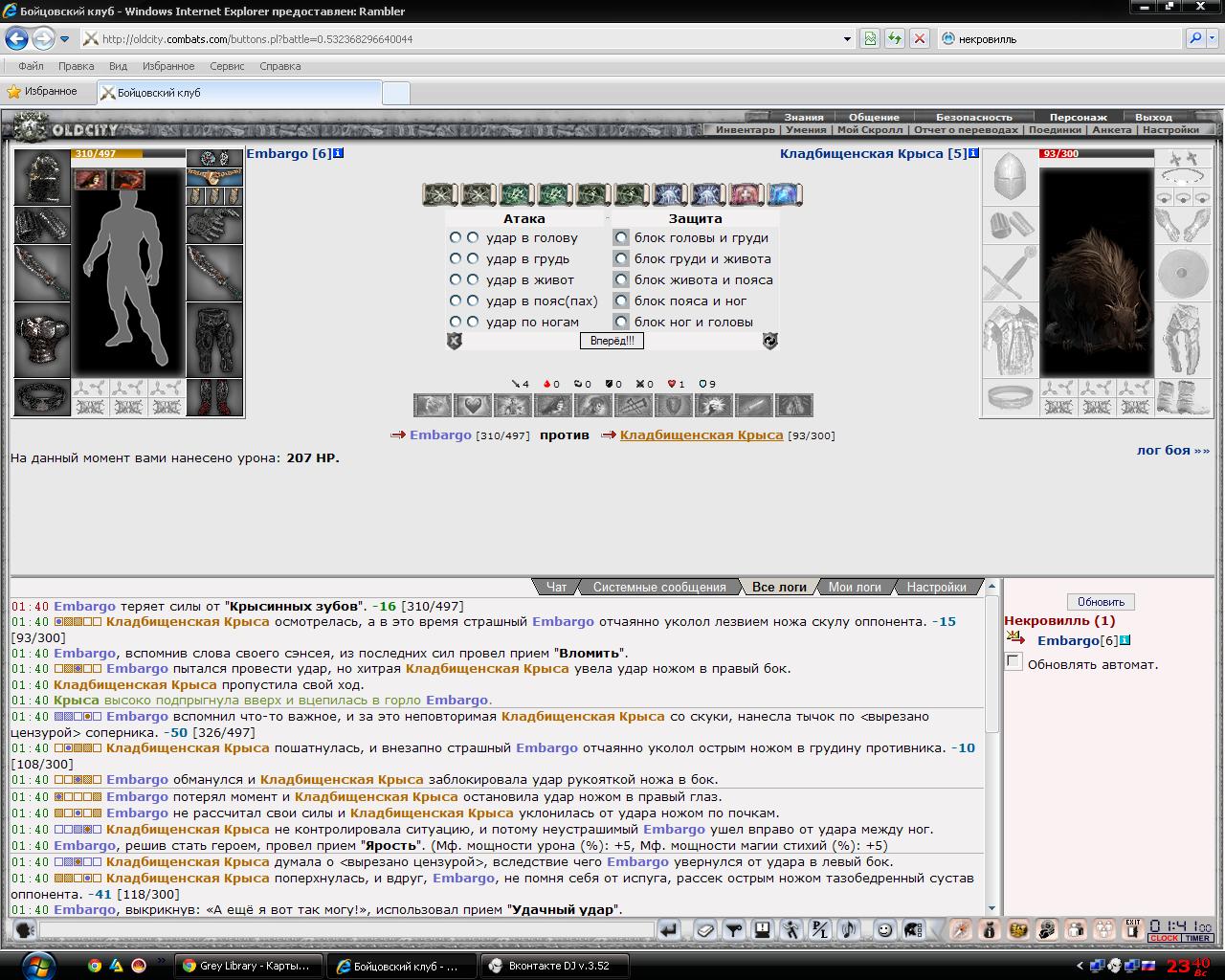The image size is (1225, 980).
Task: Select first attack radio for удар по ногам
Action: point(456,322)
